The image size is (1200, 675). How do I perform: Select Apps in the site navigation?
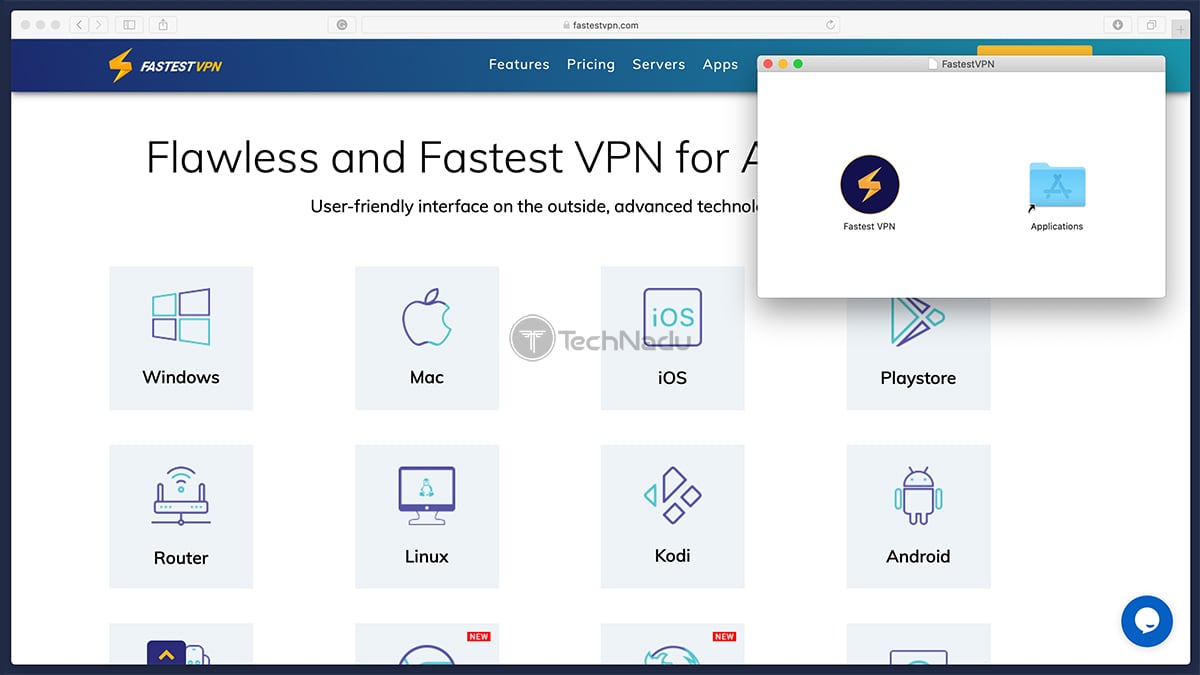(x=720, y=64)
